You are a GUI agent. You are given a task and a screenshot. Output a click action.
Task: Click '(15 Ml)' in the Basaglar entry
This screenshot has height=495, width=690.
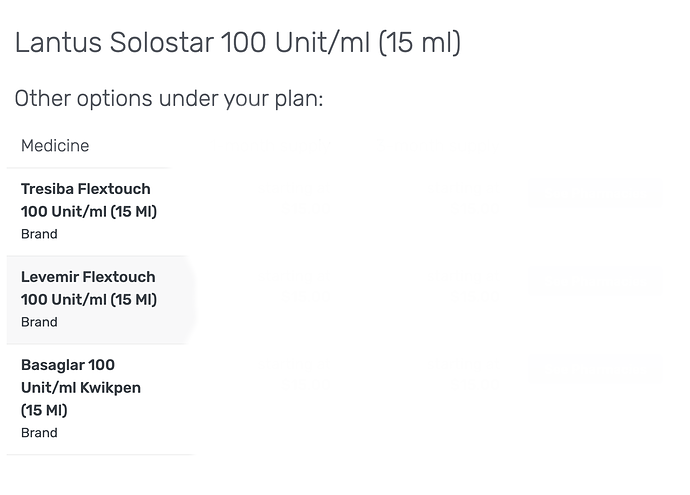44,410
